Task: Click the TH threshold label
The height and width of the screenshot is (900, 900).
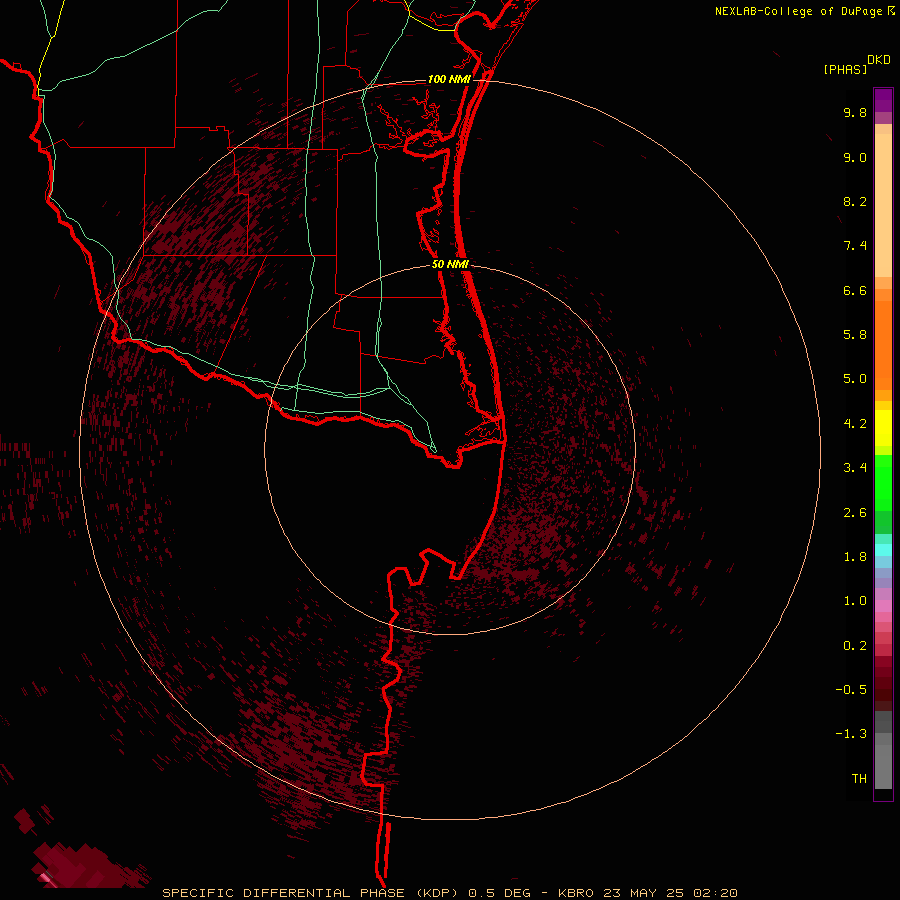Action: click(x=859, y=779)
